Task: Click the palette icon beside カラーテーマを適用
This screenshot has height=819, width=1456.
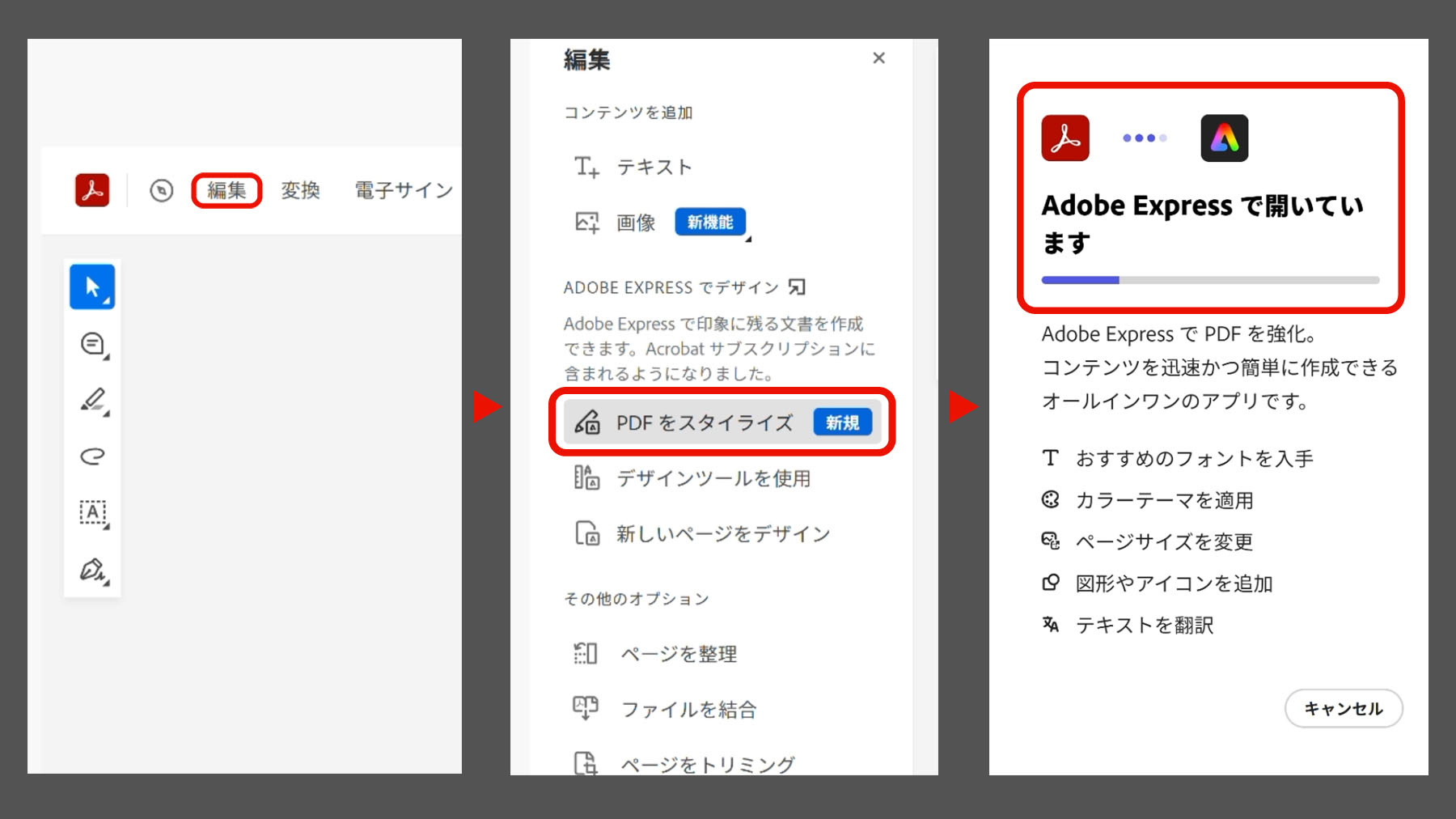Action: pos(1051,499)
